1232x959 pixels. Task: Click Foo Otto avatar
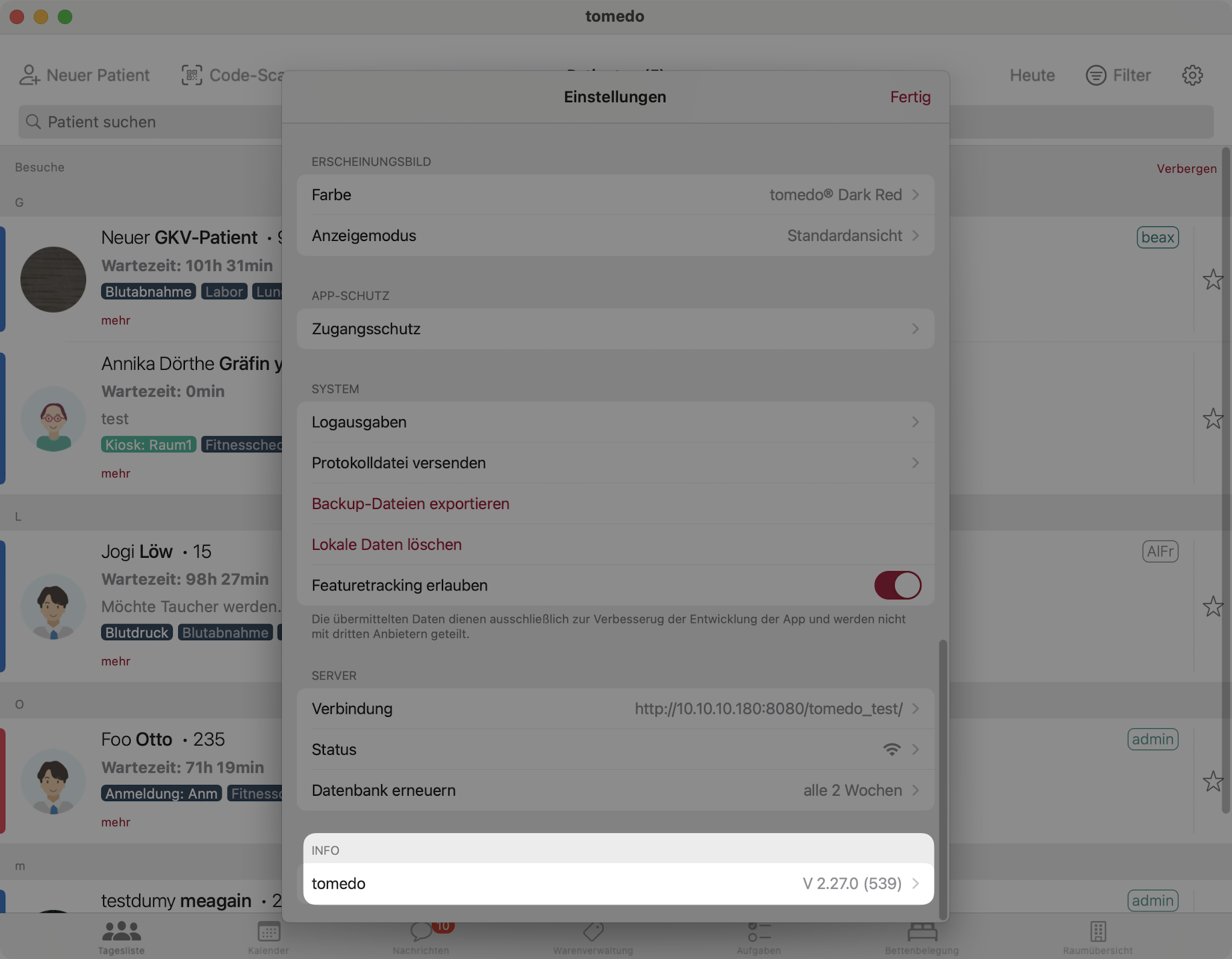tap(53, 781)
